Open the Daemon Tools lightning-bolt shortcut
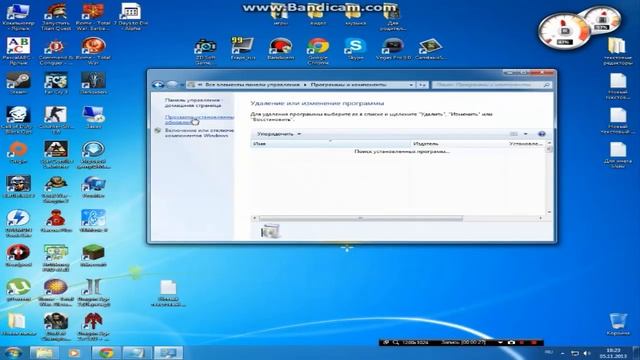The width and height of the screenshot is (640, 360). point(18,223)
